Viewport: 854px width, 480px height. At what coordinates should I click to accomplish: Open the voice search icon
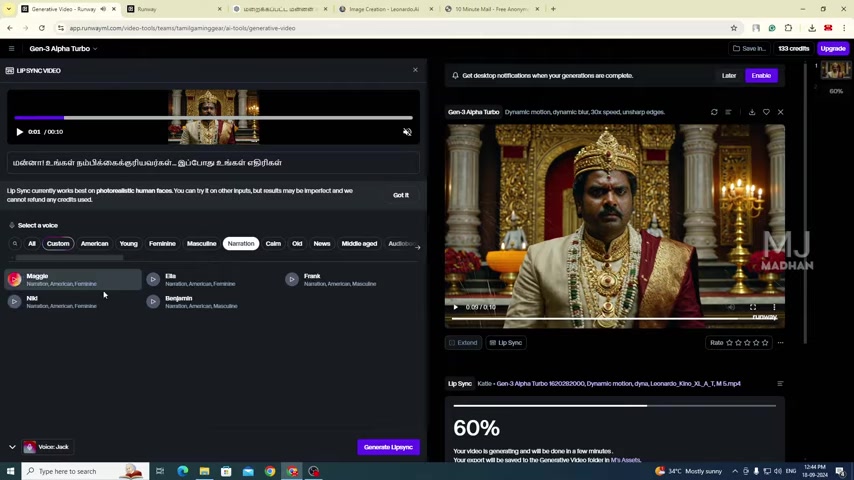[15, 244]
